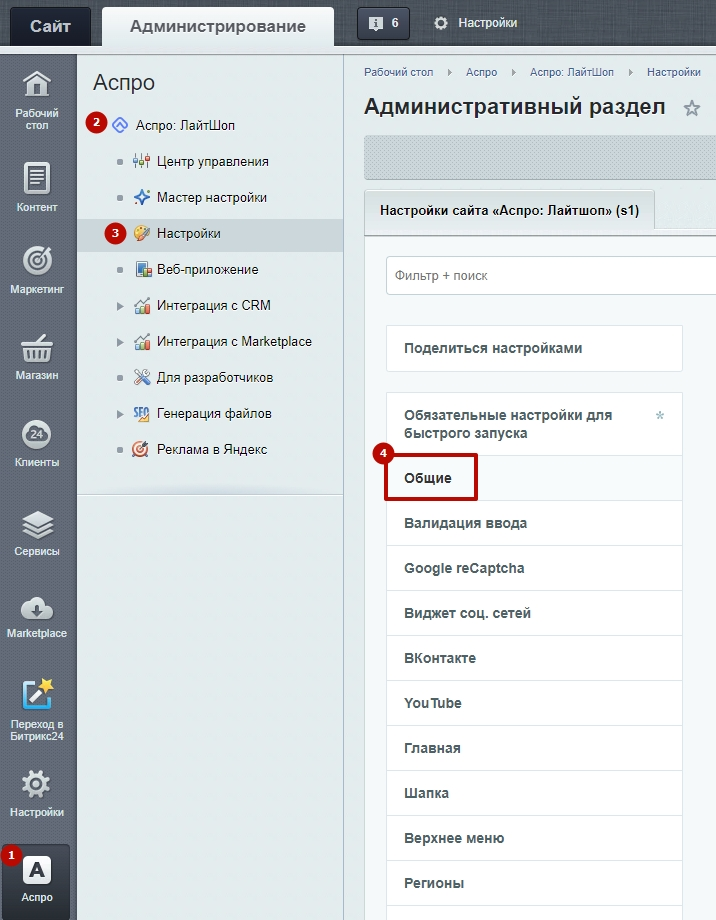This screenshot has width=716, height=920.
Task: Open the Google reCaptcha section
Action: (534, 568)
